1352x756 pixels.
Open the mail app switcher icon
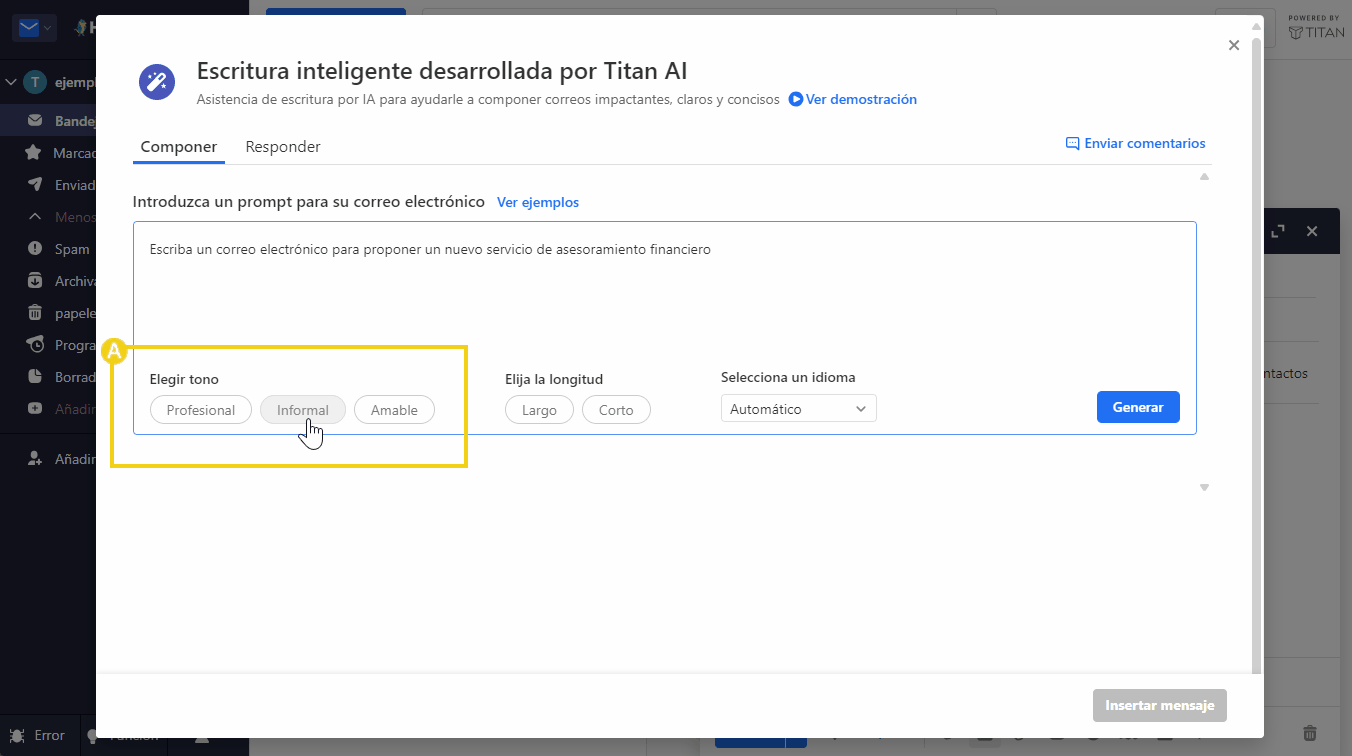(x=29, y=28)
